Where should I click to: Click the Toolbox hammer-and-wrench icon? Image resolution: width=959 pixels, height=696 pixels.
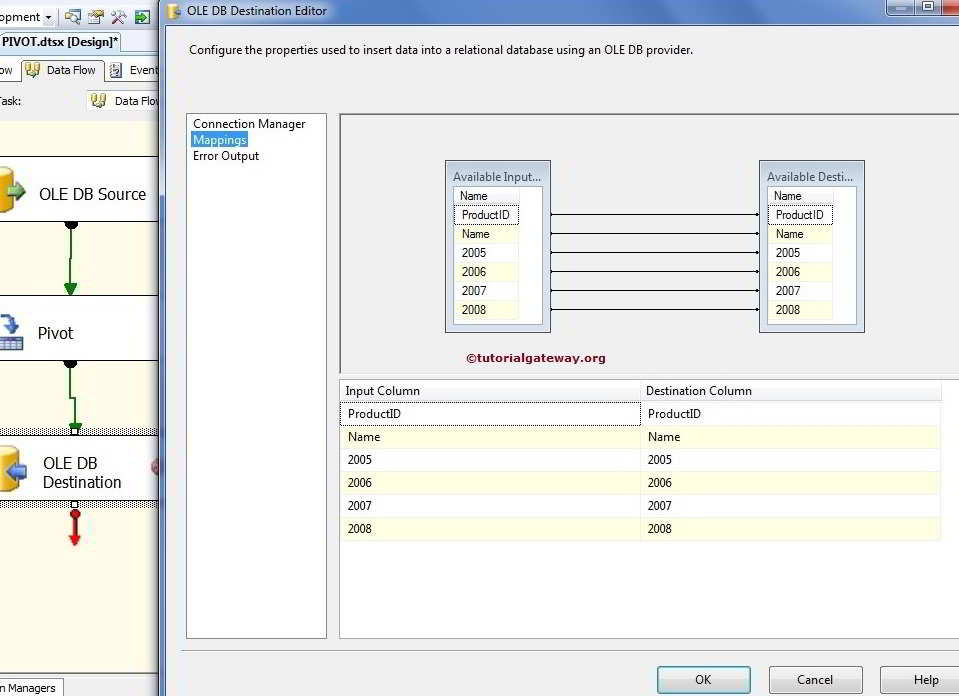point(119,17)
